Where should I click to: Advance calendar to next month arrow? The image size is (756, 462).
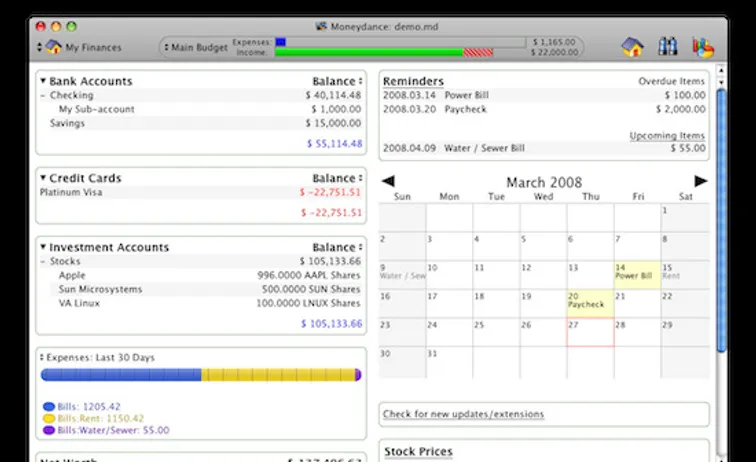pyautogui.click(x=701, y=182)
